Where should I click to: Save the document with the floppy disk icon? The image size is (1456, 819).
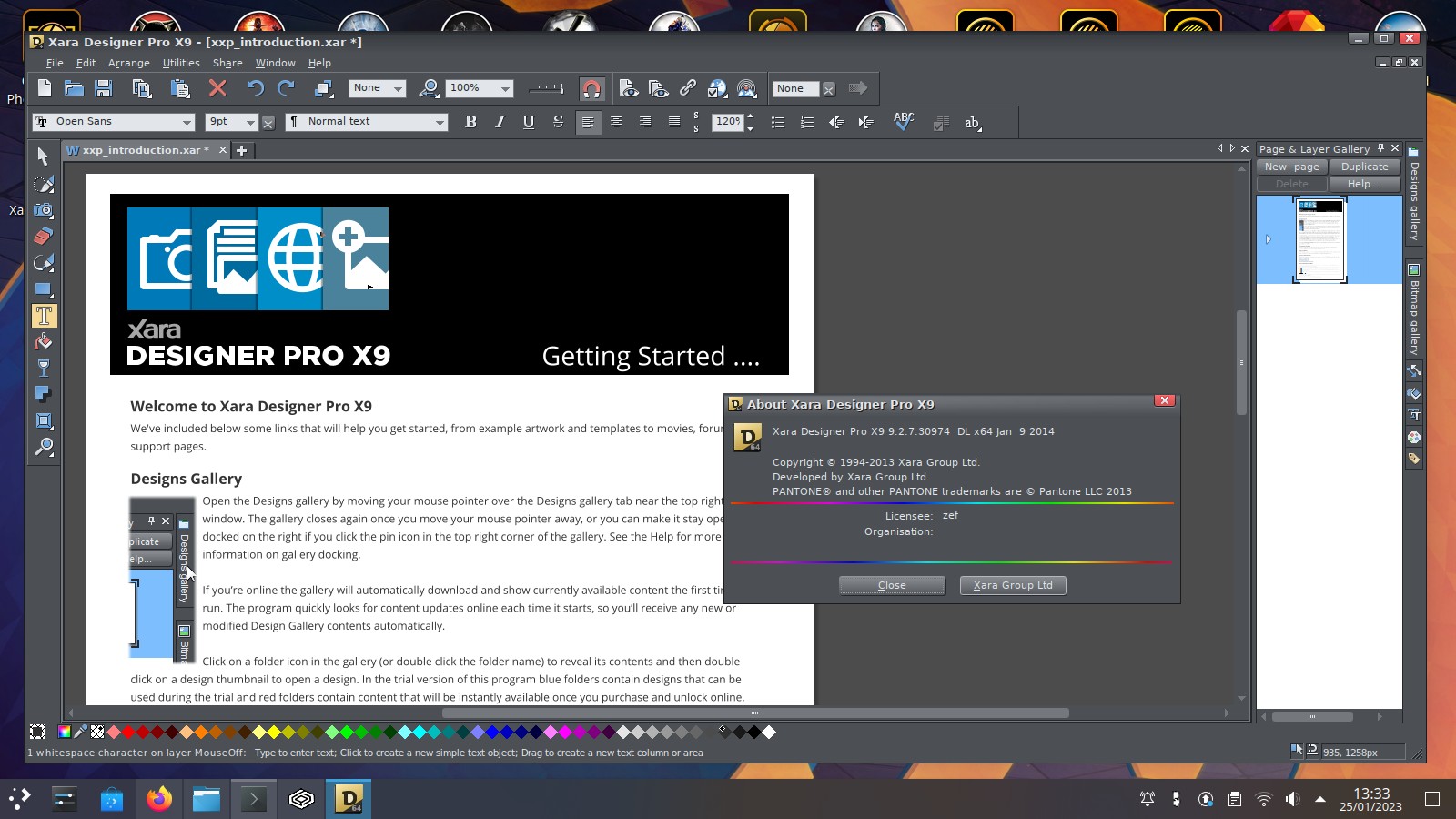pyautogui.click(x=103, y=88)
